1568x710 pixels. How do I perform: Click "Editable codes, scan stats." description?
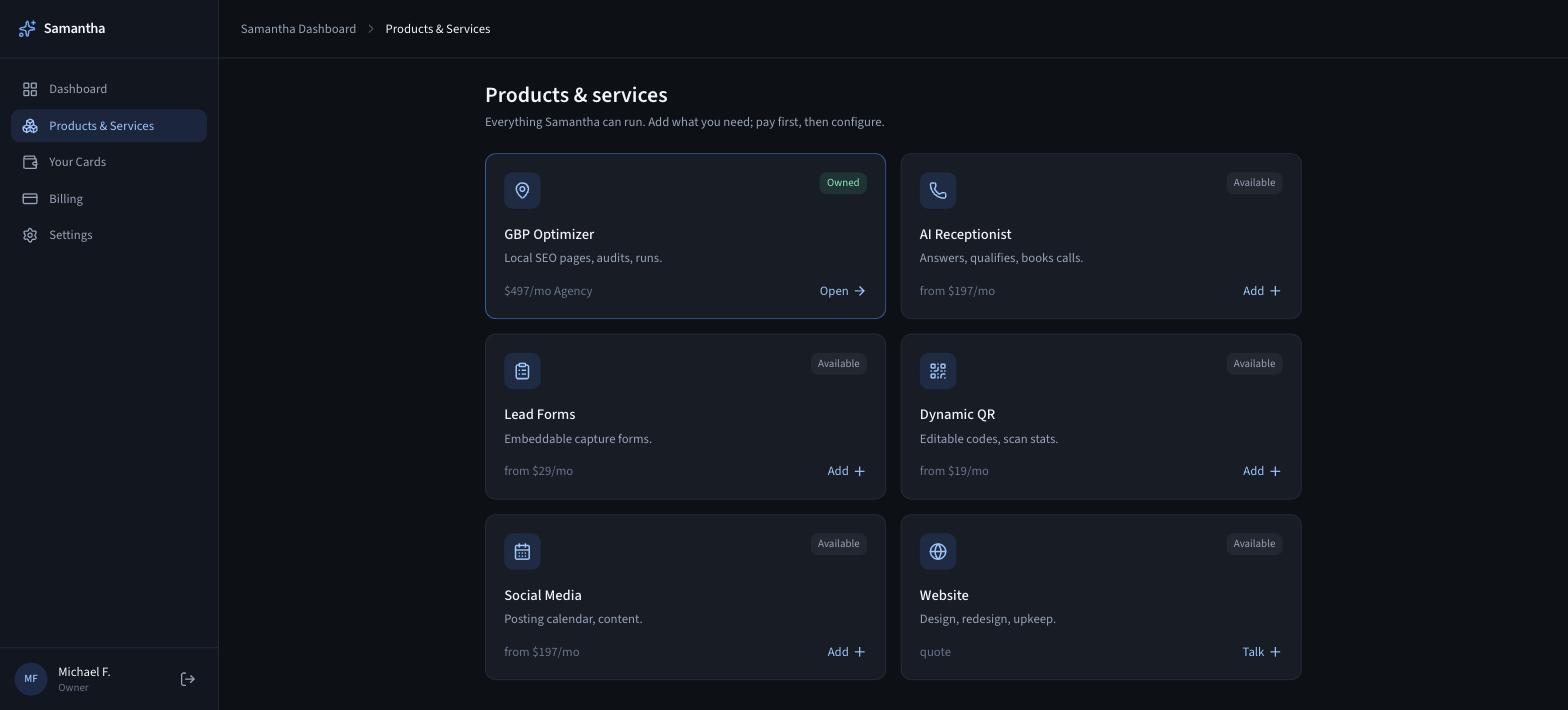click(989, 439)
